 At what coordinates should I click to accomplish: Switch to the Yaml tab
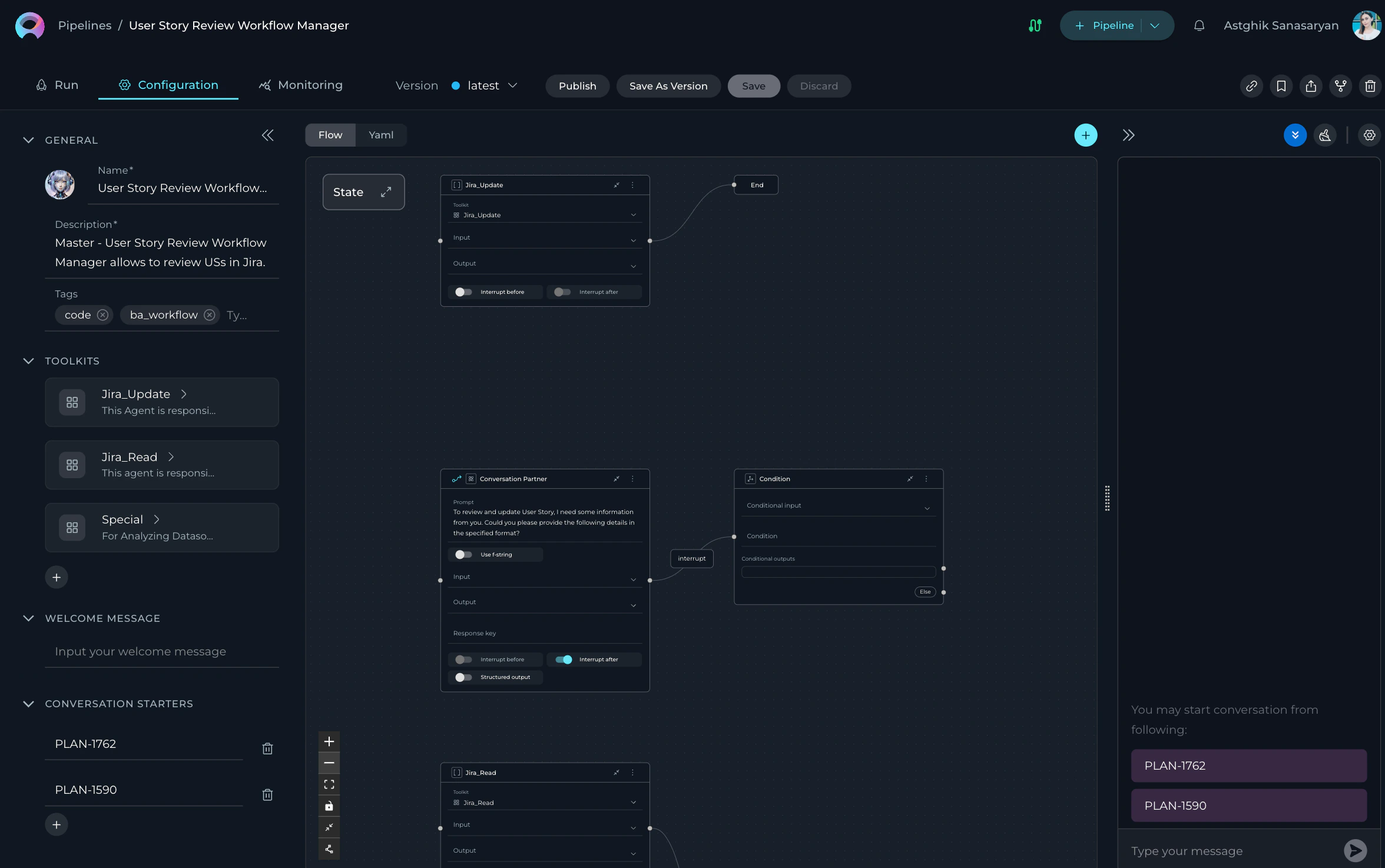381,135
